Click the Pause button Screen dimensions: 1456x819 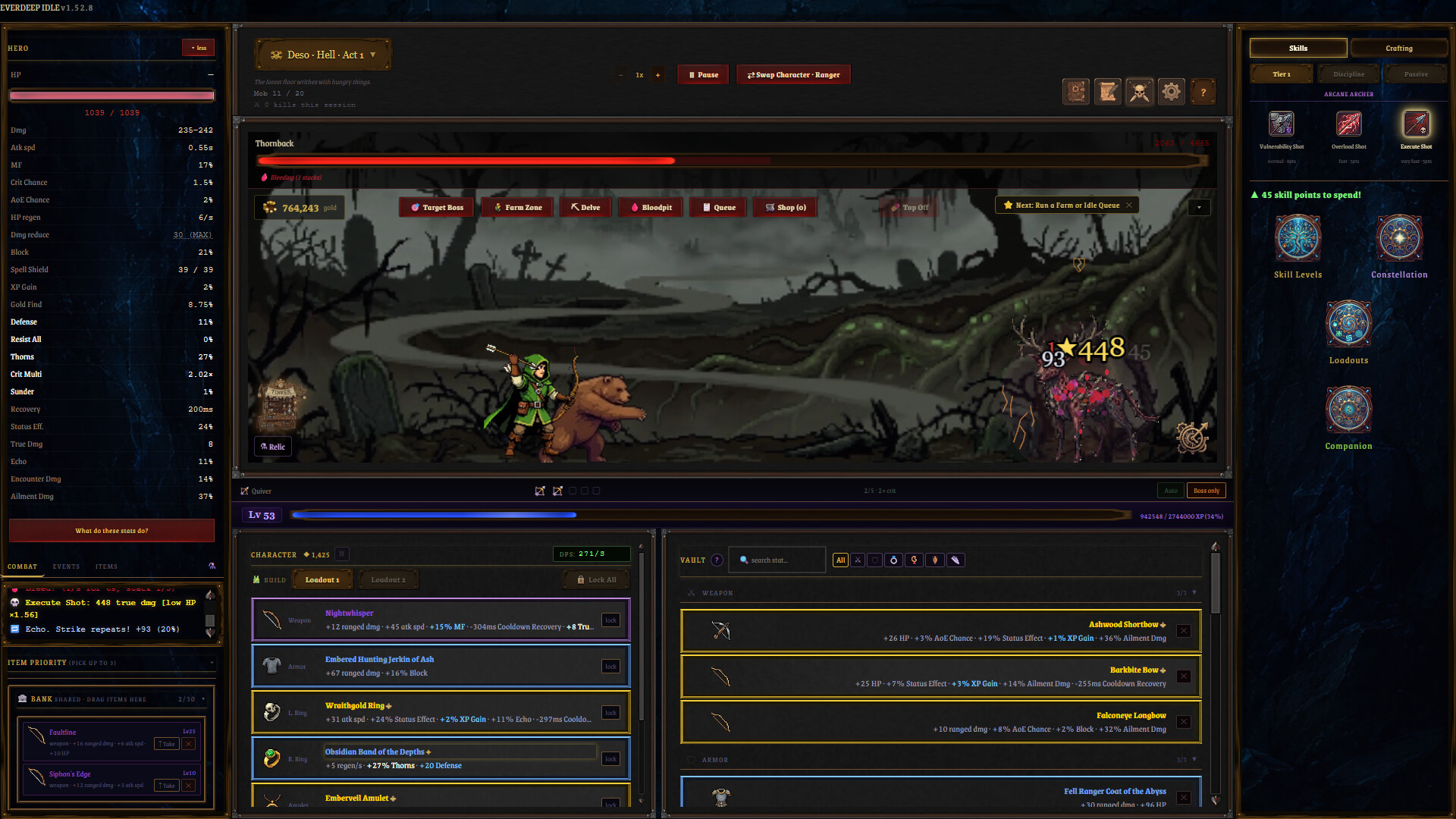click(703, 75)
